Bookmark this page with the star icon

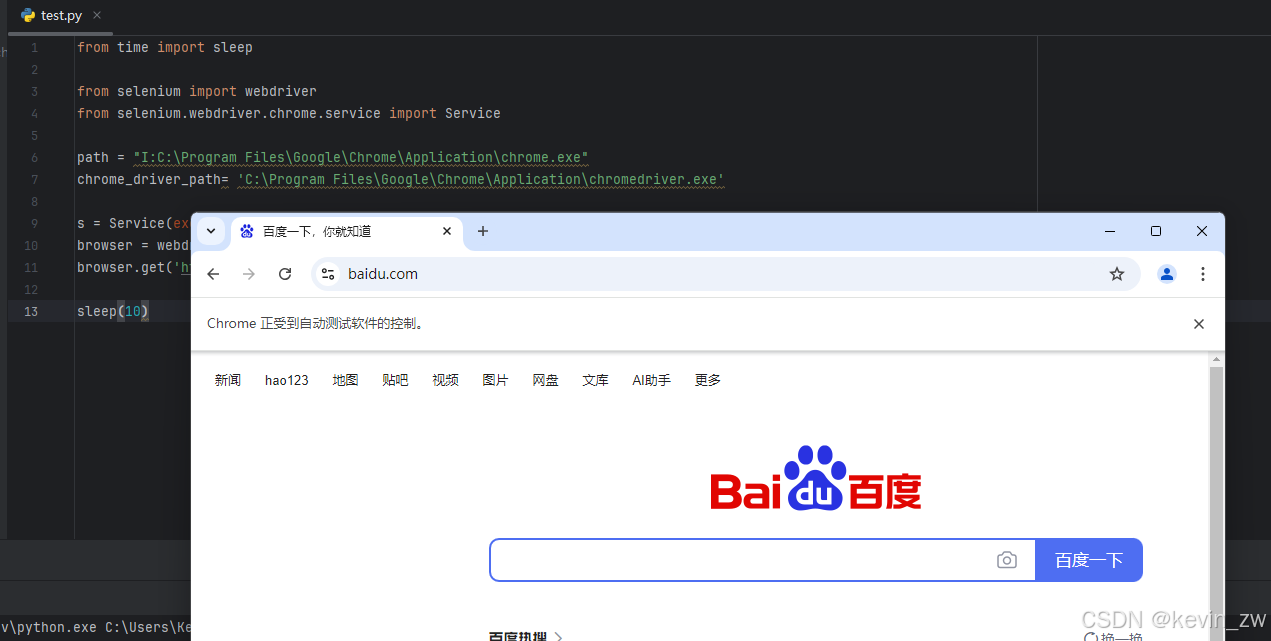coord(1117,274)
